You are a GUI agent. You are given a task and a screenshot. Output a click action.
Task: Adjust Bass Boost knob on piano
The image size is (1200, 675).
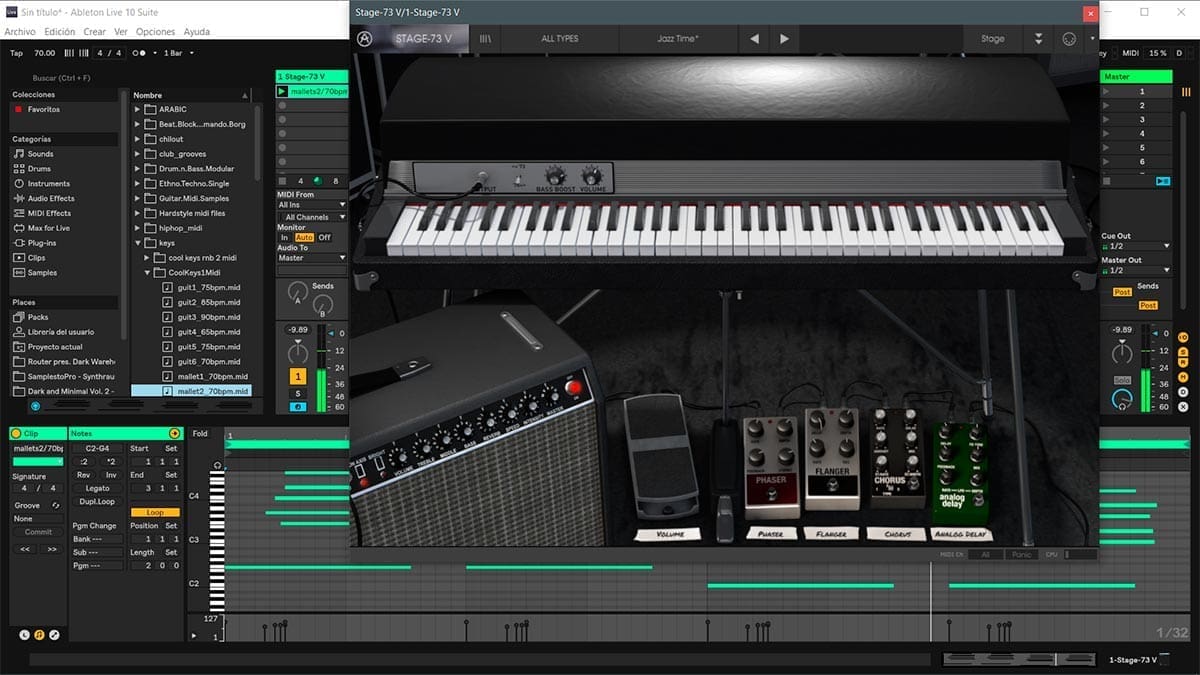pos(555,176)
